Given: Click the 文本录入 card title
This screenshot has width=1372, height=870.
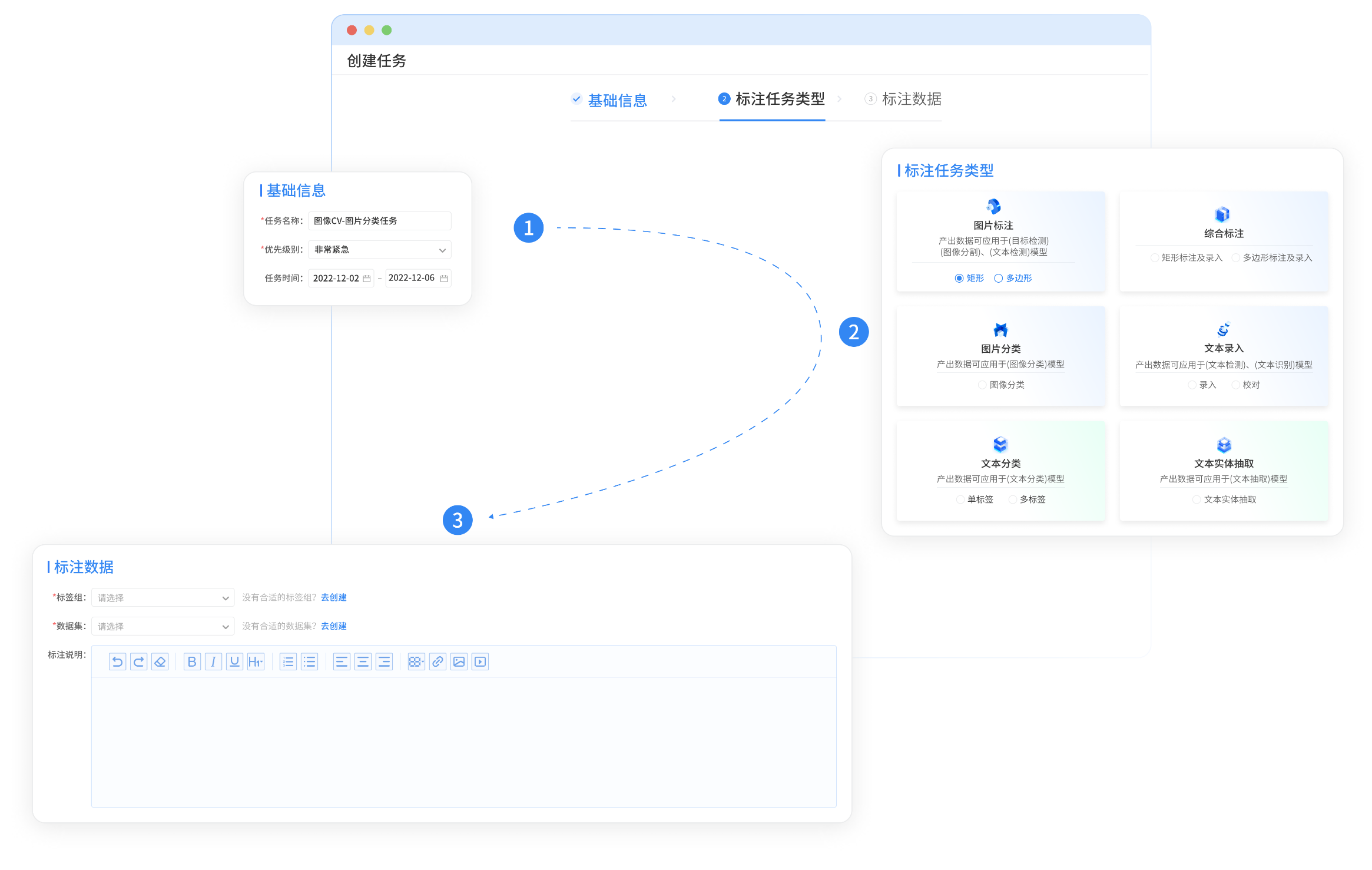Looking at the screenshot, I should 1224,348.
